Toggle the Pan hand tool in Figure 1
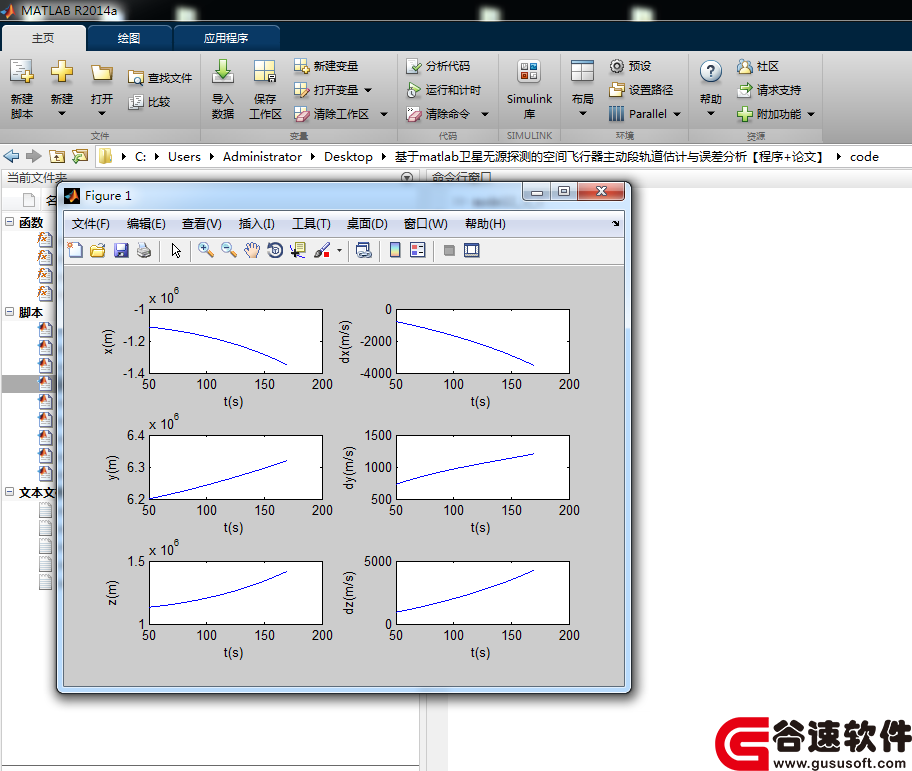The image size is (912, 771). (x=252, y=251)
